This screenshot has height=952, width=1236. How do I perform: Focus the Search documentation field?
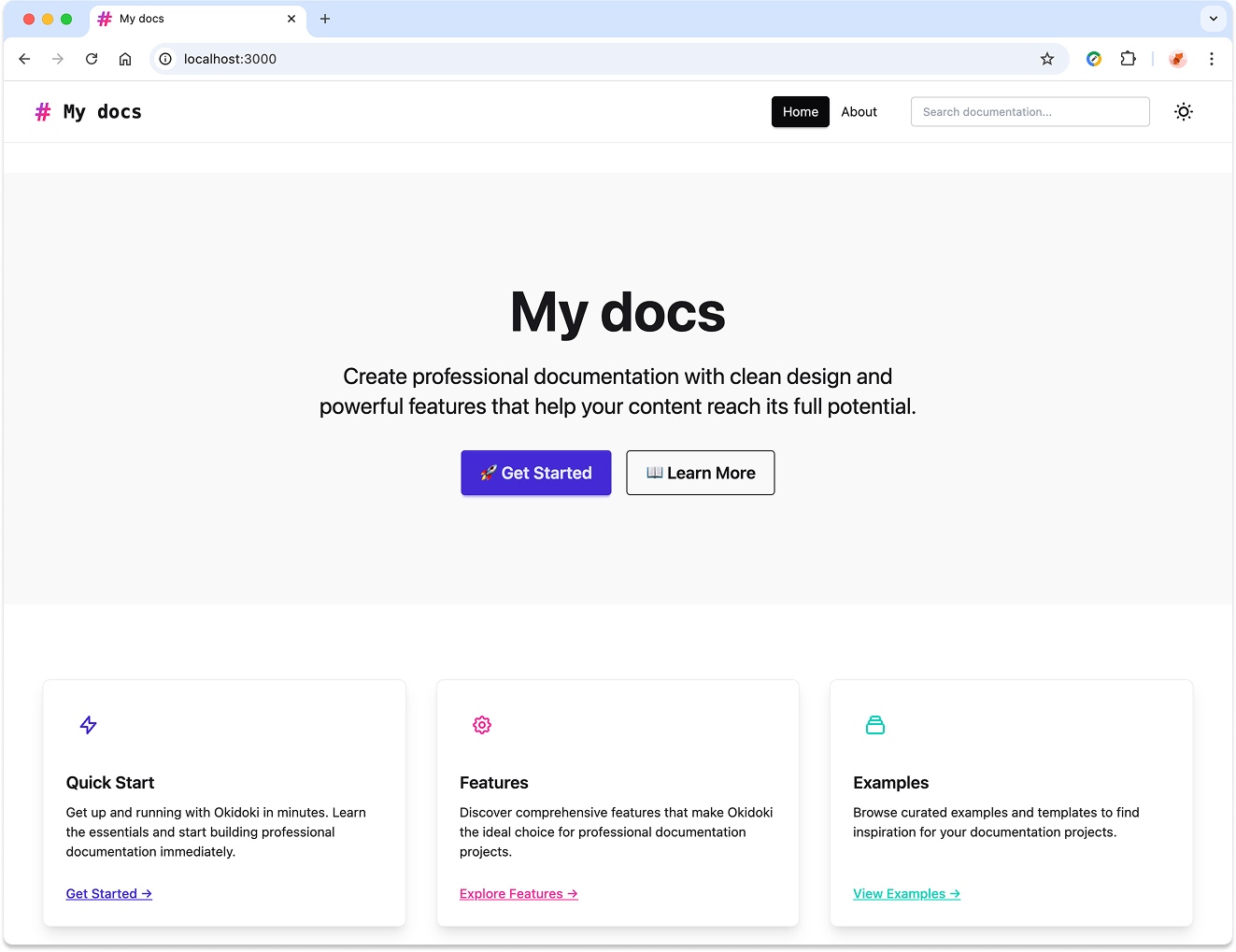pos(1030,112)
